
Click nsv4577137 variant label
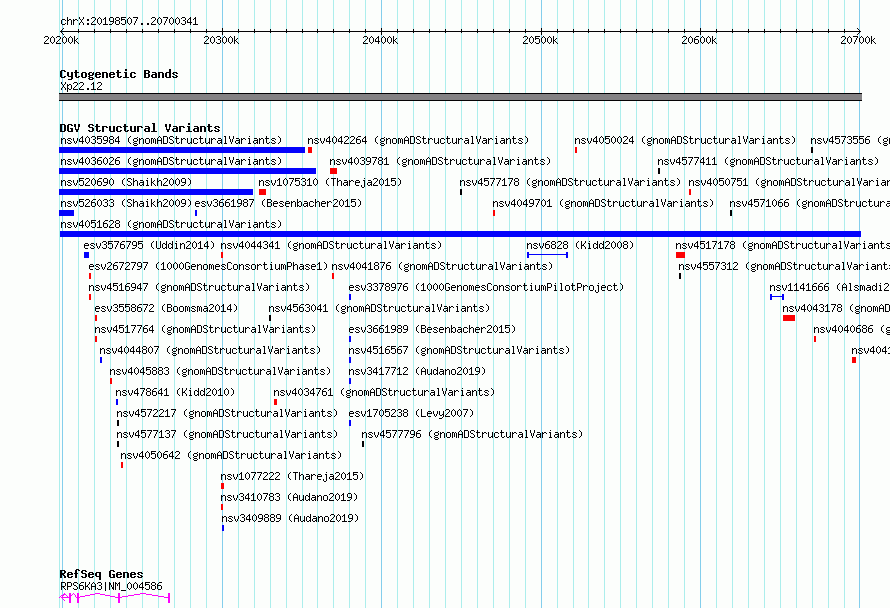[x=227, y=434]
